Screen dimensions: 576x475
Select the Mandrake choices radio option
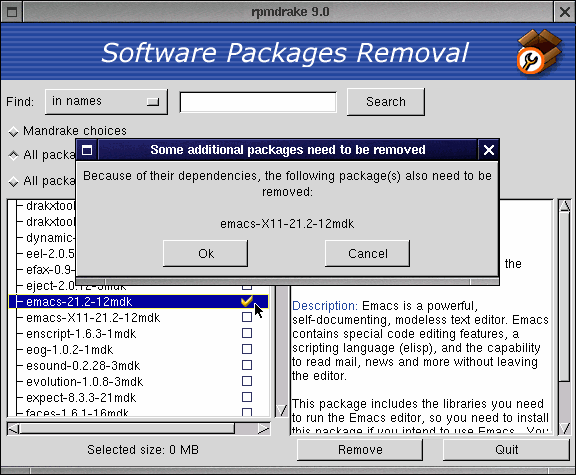pos(14,131)
